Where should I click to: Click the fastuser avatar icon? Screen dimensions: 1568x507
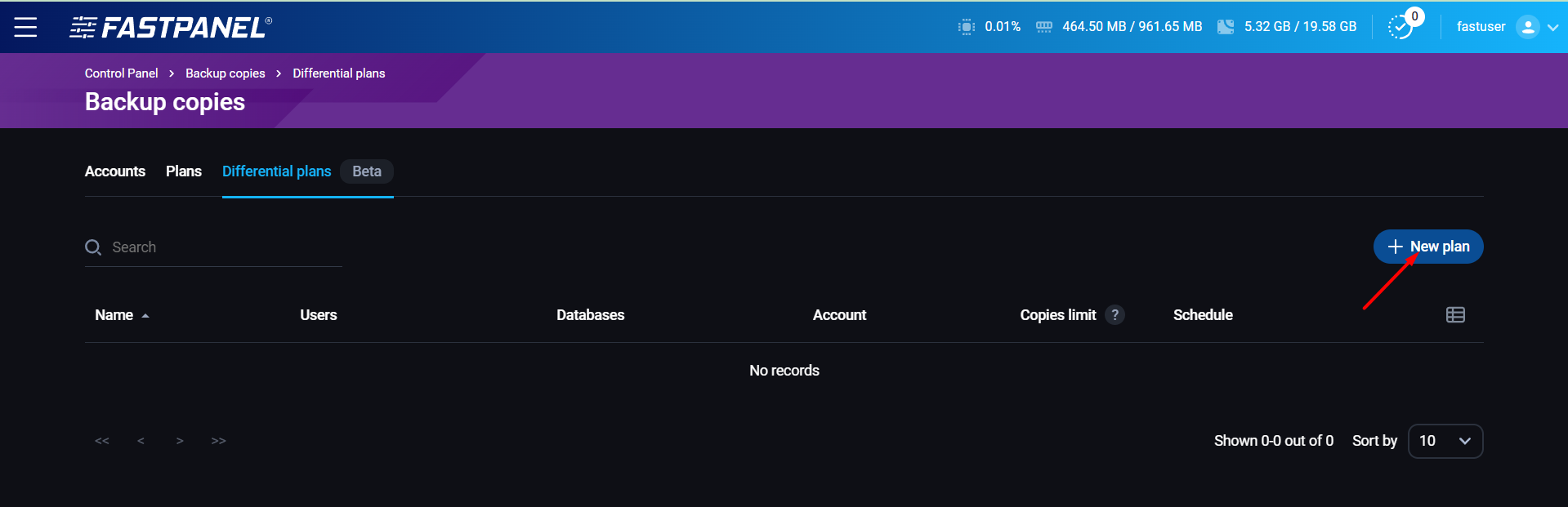1526,27
